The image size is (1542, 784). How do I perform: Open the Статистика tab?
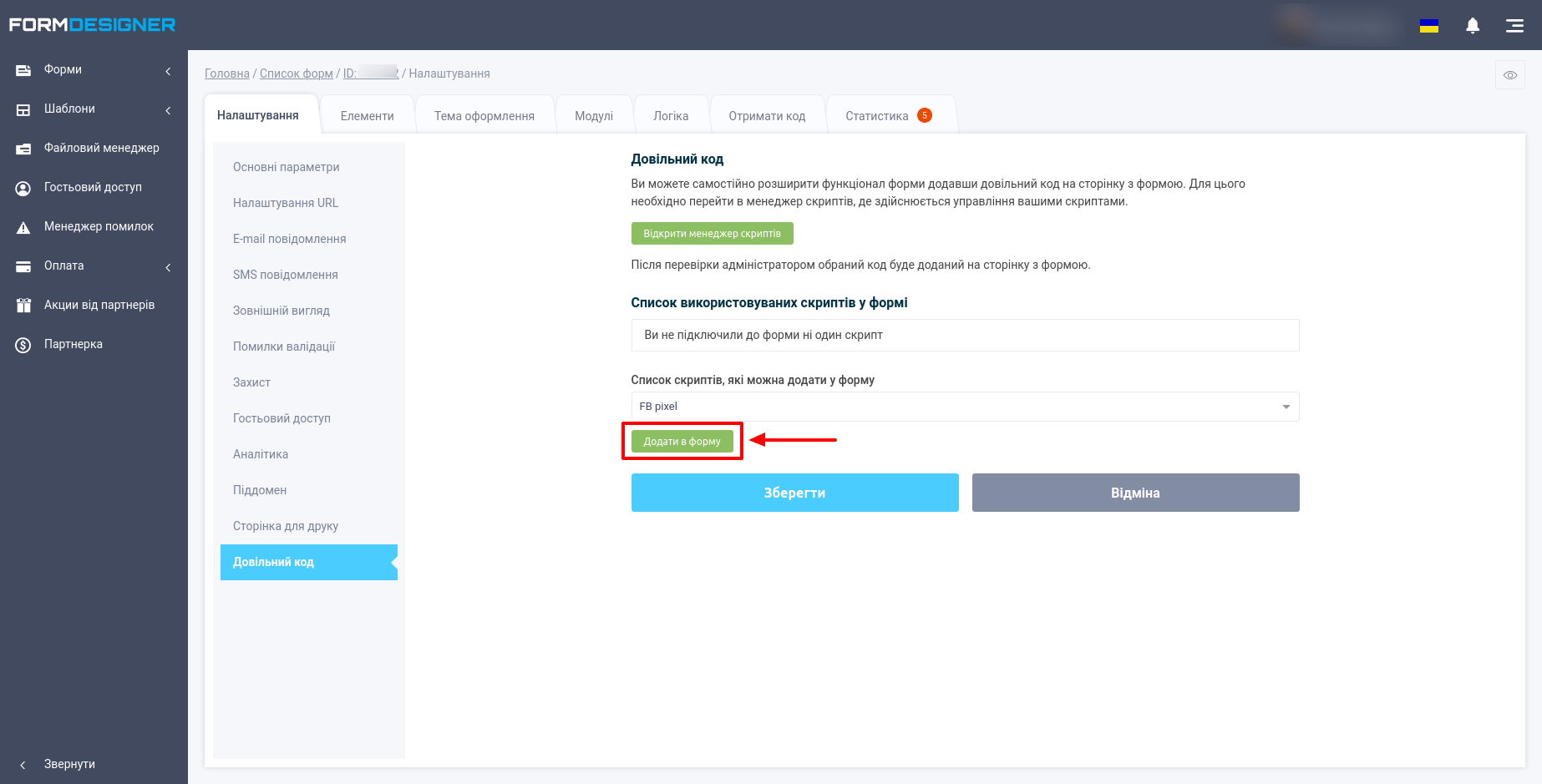[876, 116]
